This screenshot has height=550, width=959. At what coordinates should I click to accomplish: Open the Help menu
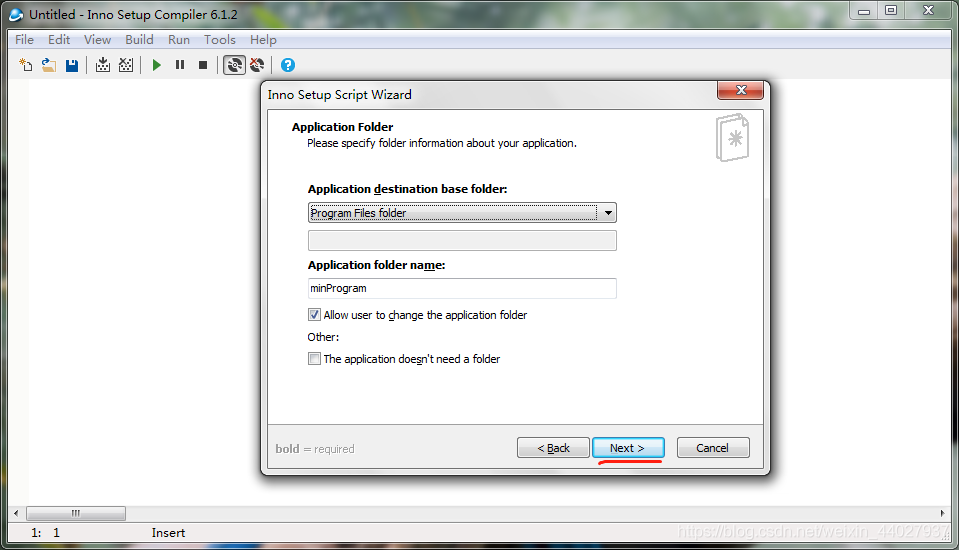pos(263,40)
